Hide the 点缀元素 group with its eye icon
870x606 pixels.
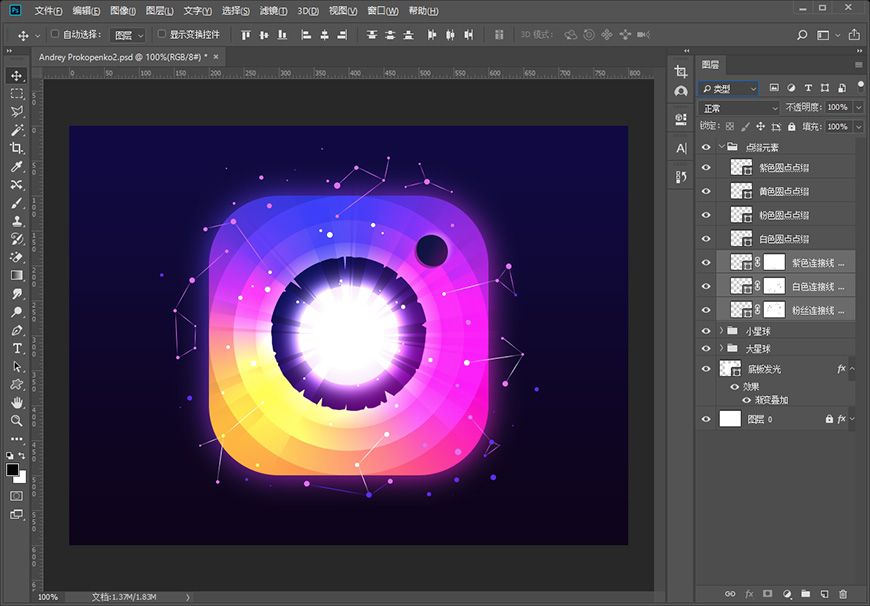[x=706, y=147]
